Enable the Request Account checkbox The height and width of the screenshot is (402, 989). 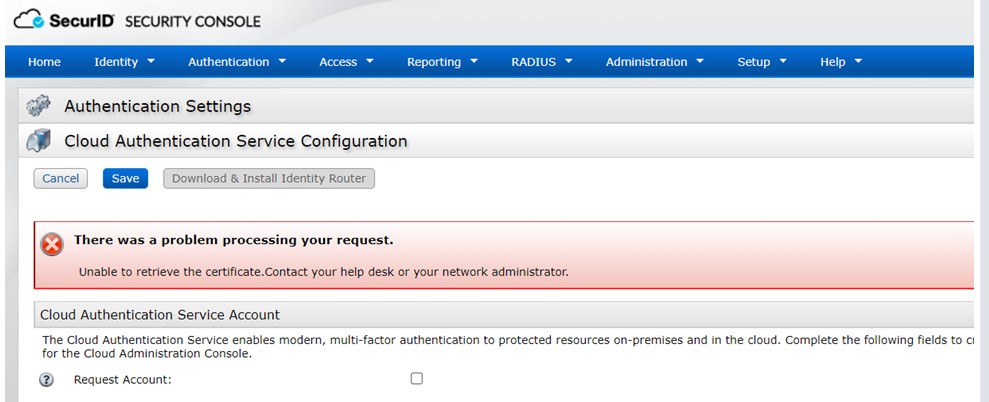(417, 379)
